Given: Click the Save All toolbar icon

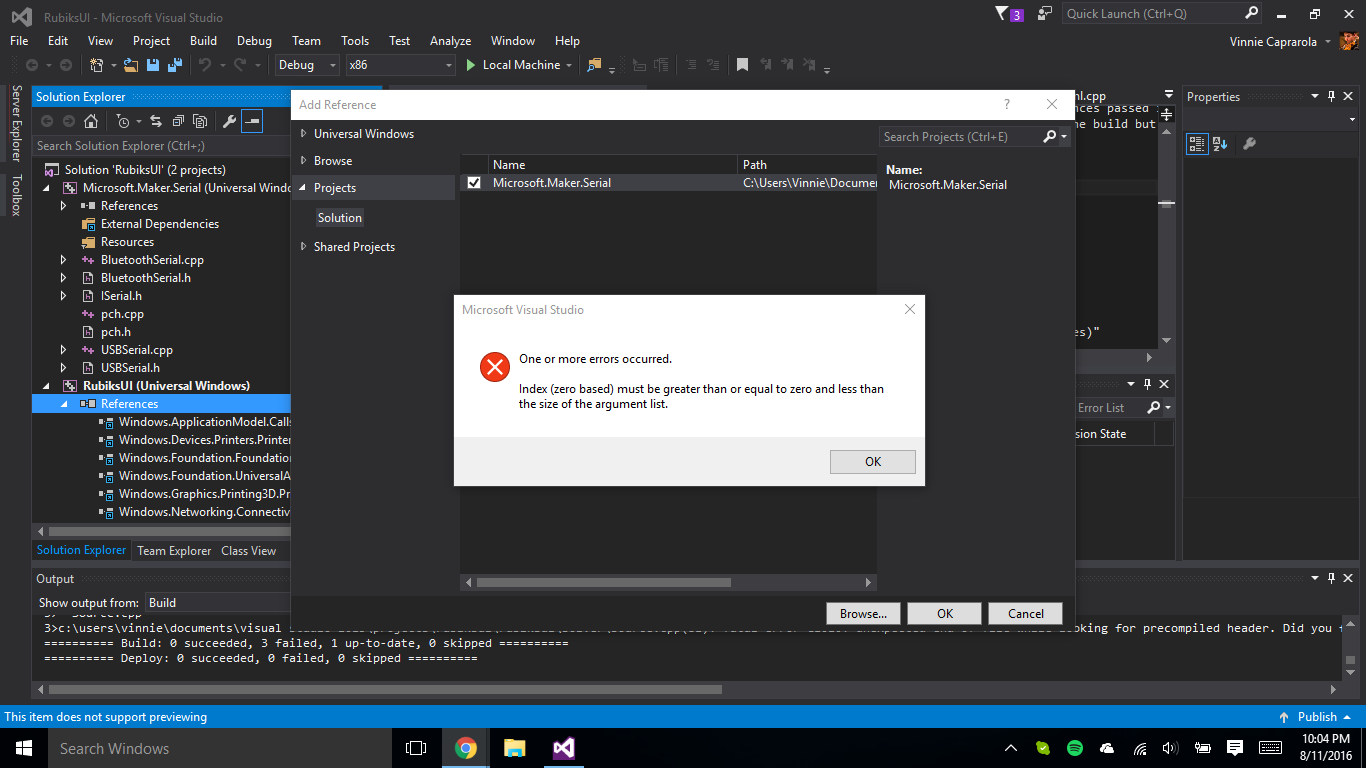Looking at the screenshot, I should click(173, 65).
